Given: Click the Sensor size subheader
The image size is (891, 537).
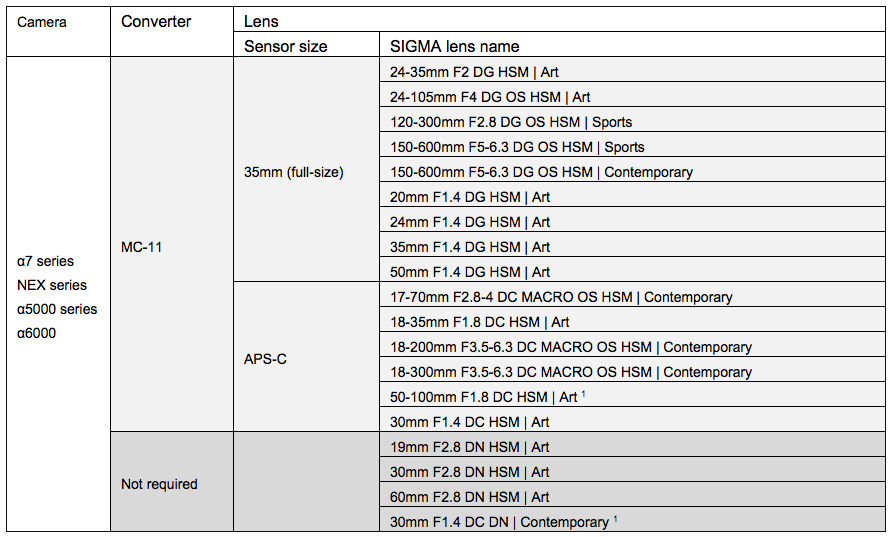Looking at the screenshot, I should [x=286, y=46].
